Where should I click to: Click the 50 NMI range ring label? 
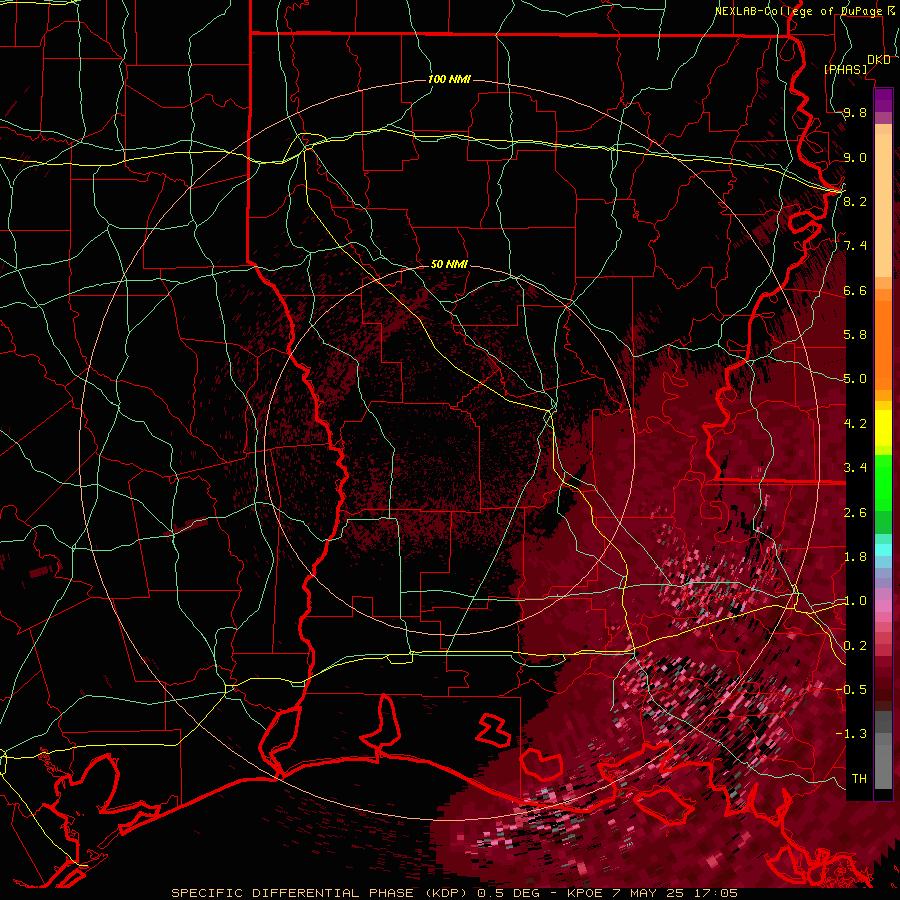tap(449, 264)
